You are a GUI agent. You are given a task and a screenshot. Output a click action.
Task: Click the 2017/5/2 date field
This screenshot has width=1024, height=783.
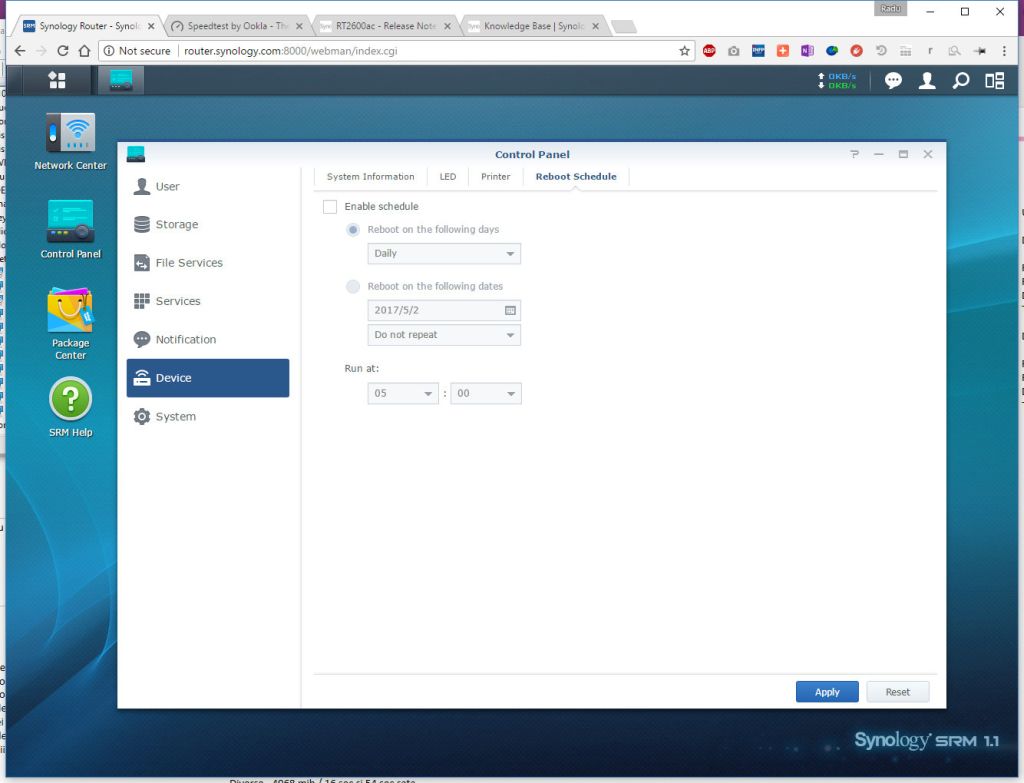point(434,311)
